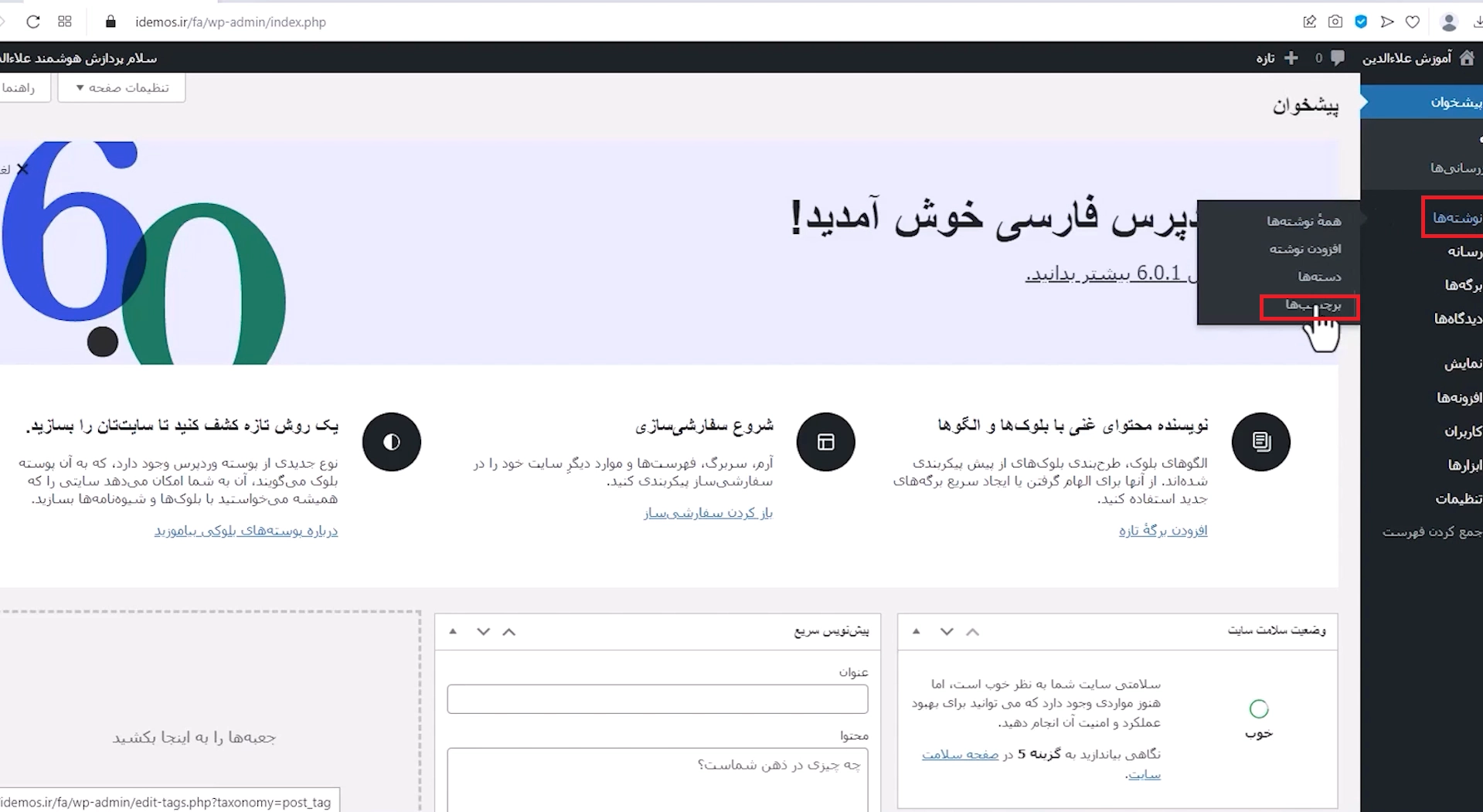Screen dimensions: 1483x812
Task: Click the plus icon next to تازه
Action: (x=1291, y=58)
